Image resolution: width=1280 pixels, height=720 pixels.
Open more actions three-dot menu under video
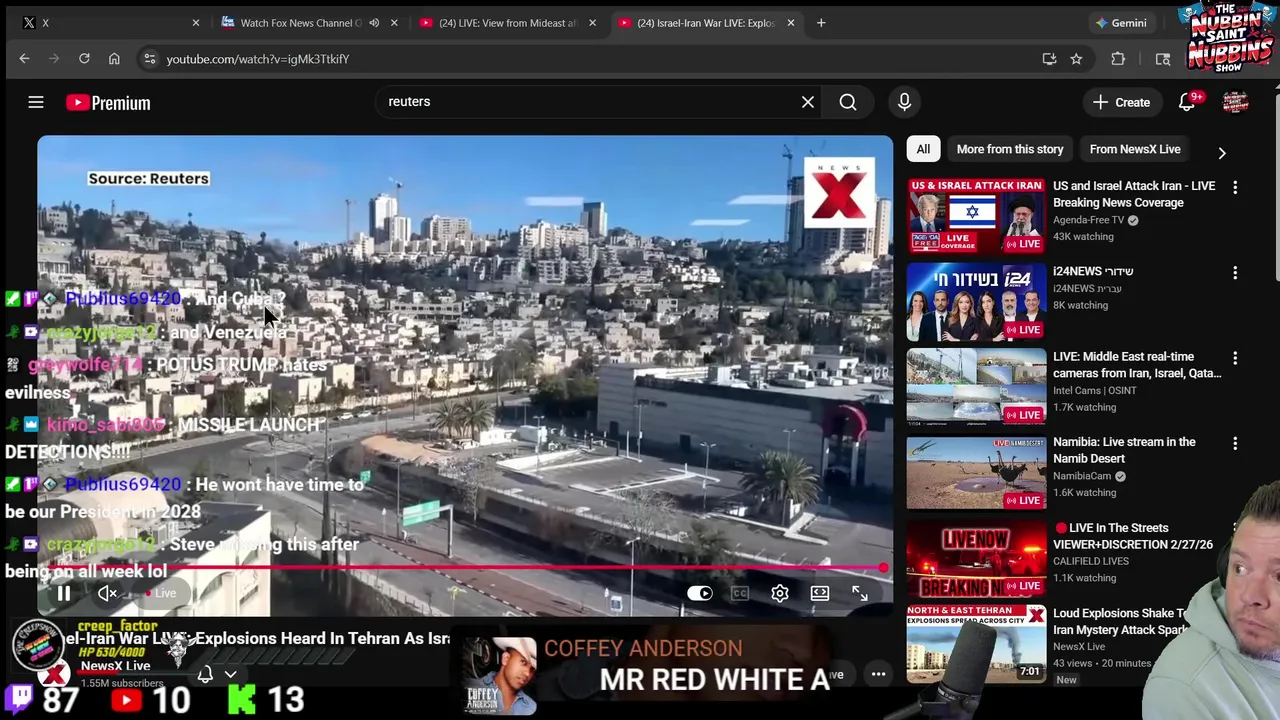(878, 674)
